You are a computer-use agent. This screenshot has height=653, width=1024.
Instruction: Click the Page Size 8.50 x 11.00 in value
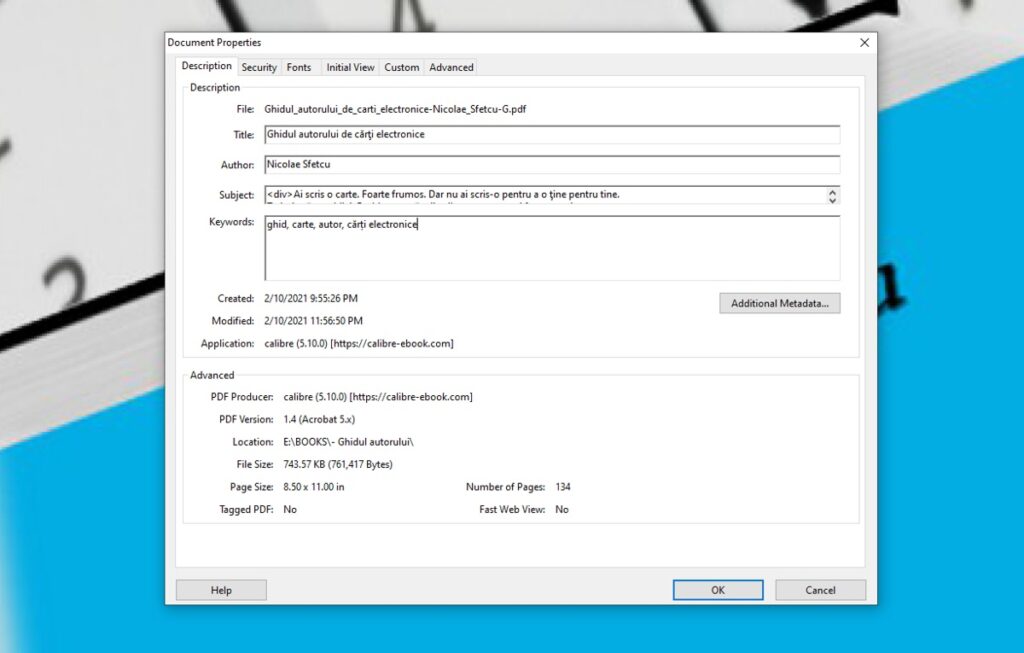click(313, 487)
